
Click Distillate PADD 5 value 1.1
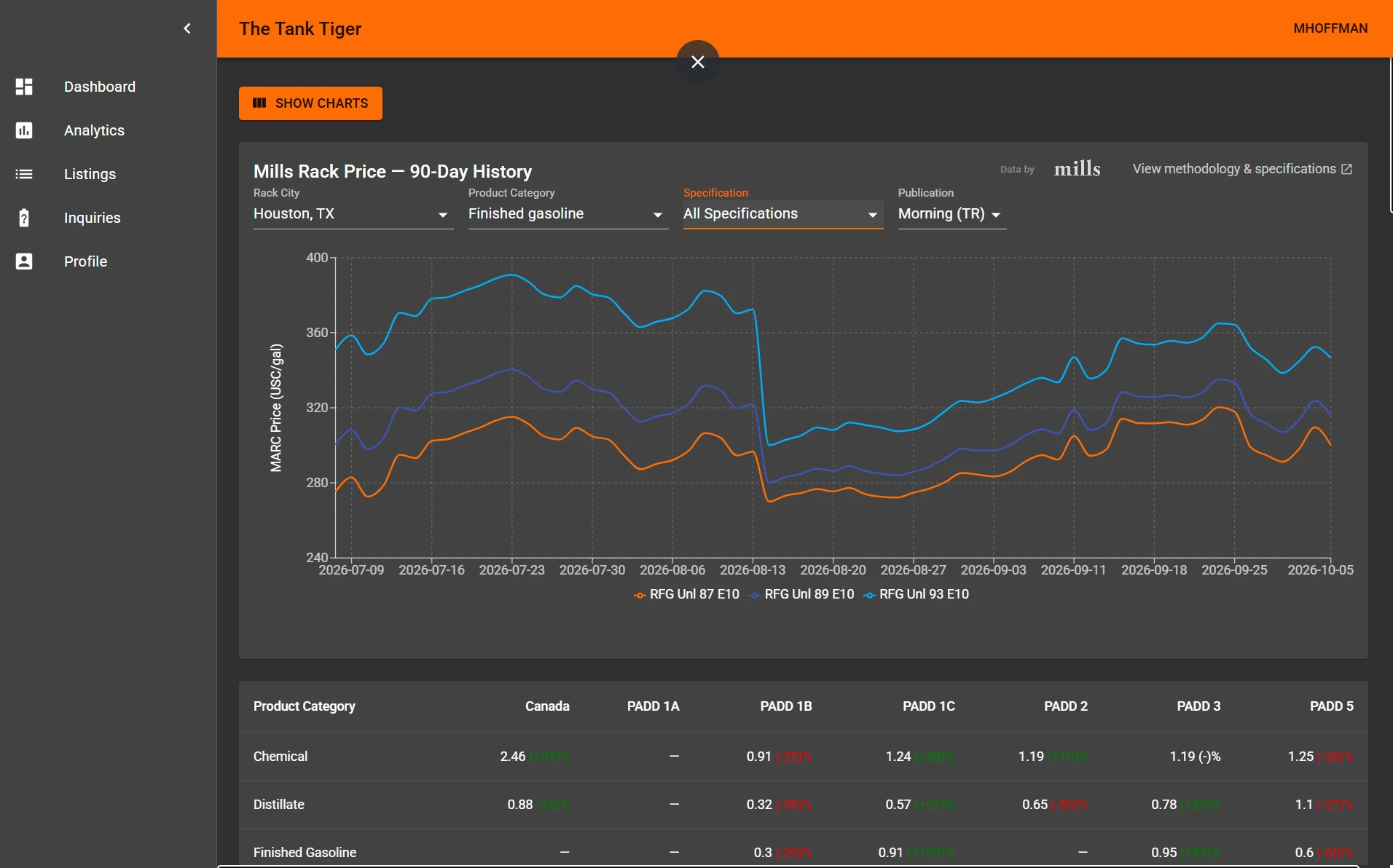[1304, 805]
